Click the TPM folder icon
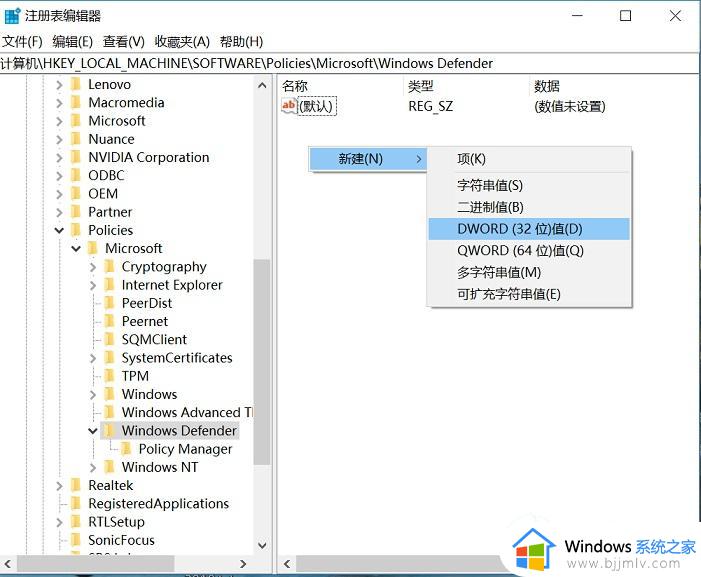The image size is (701, 577). click(x=109, y=376)
